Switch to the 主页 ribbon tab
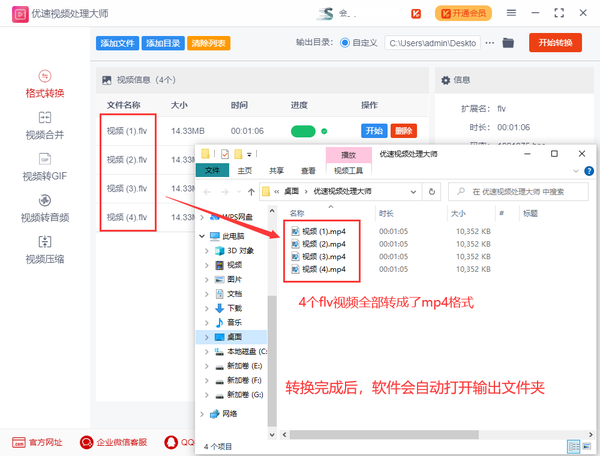This screenshot has height=456, width=600. tap(245, 171)
